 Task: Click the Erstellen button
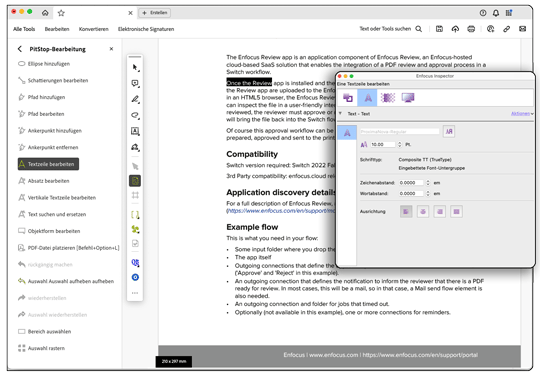click(x=155, y=13)
